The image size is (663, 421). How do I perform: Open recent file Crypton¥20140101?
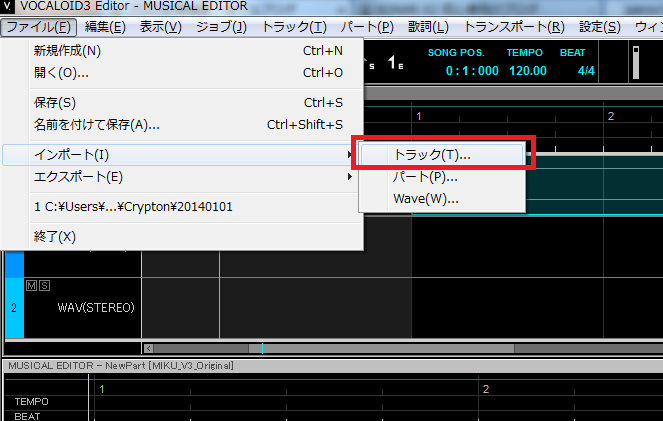pyautogui.click(x=183, y=207)
